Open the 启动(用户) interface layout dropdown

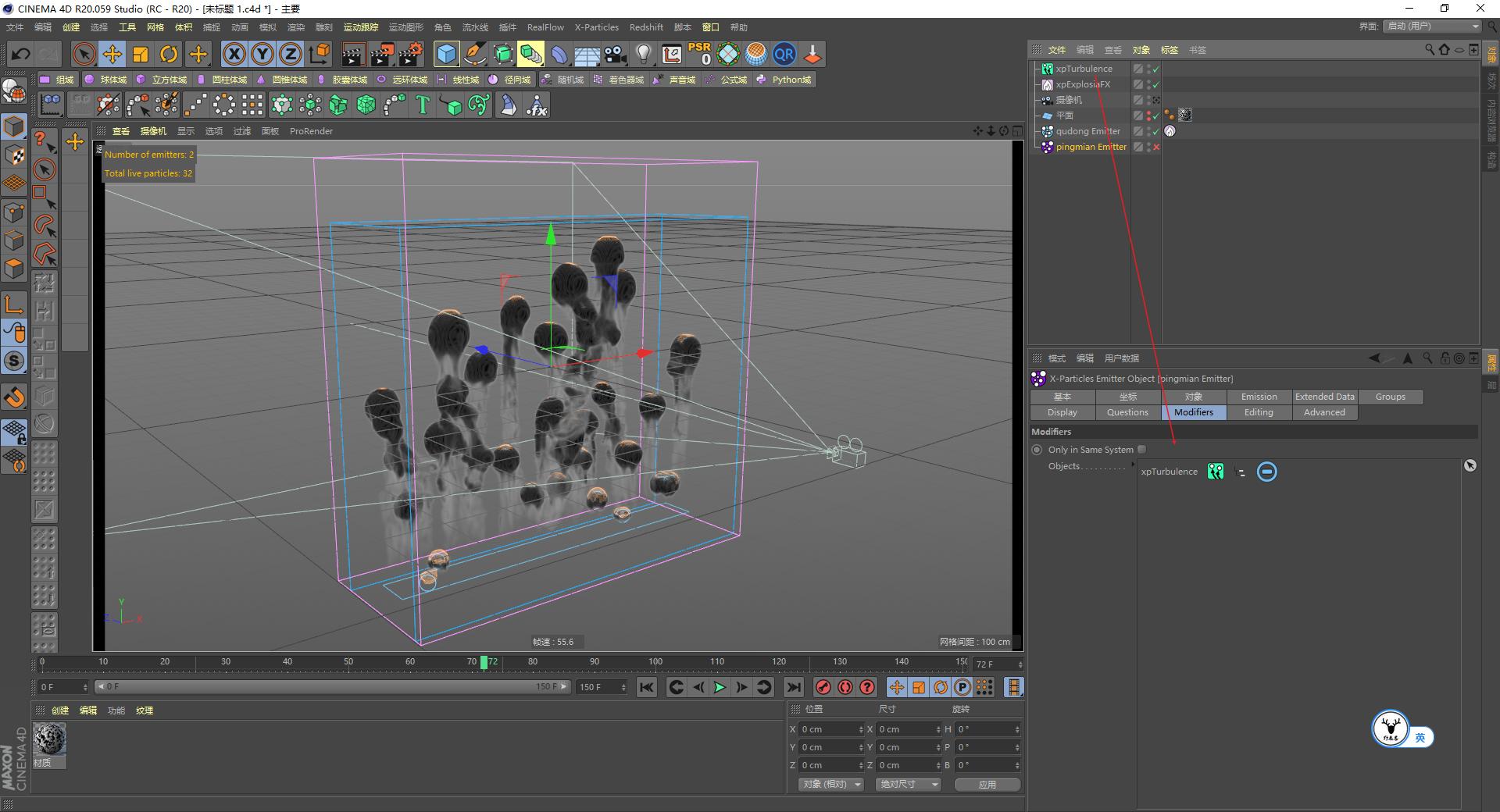click(1430, 26)
